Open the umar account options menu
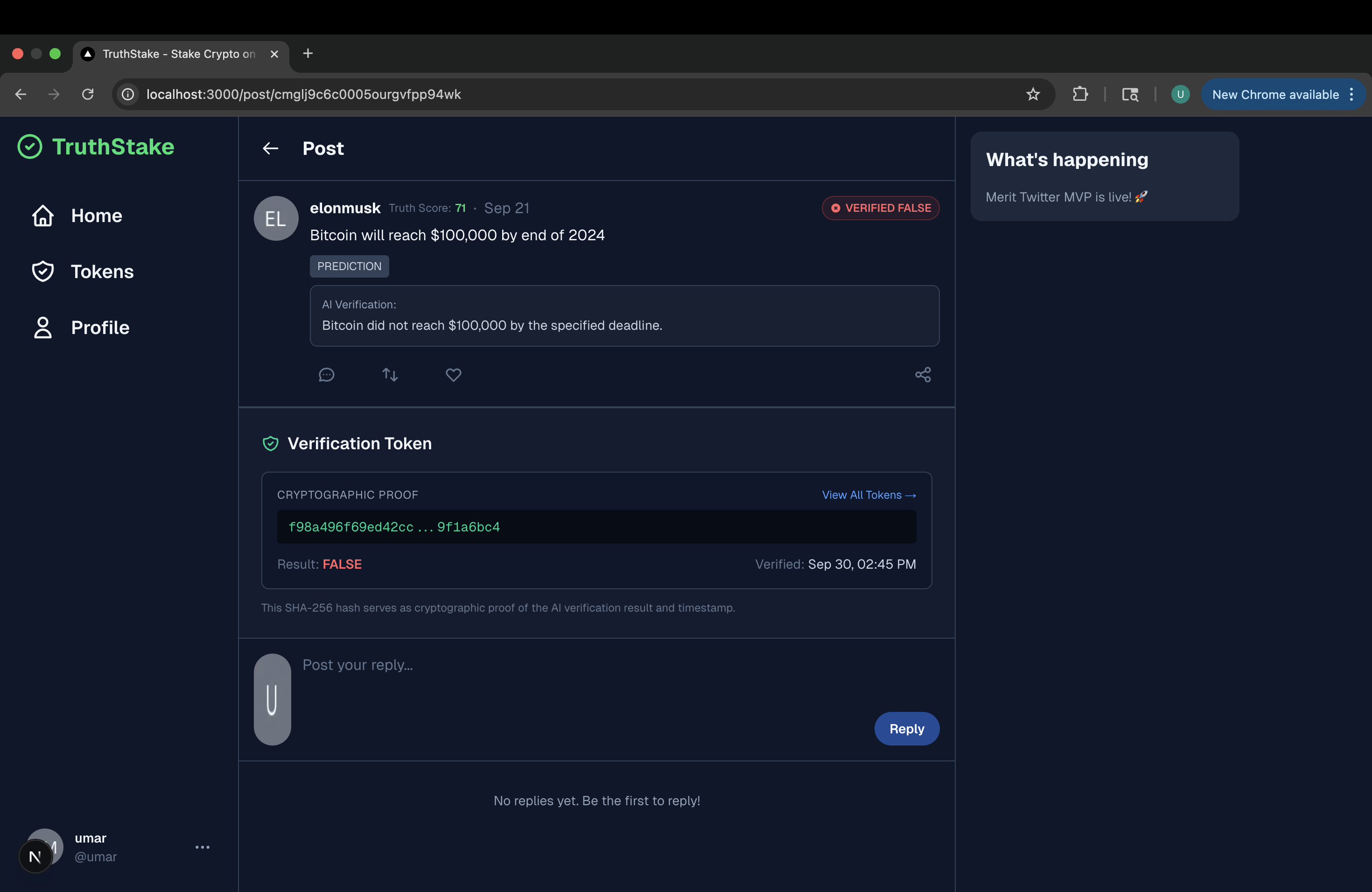Screen dimensions: 1372x892 [x=203, y=847]
